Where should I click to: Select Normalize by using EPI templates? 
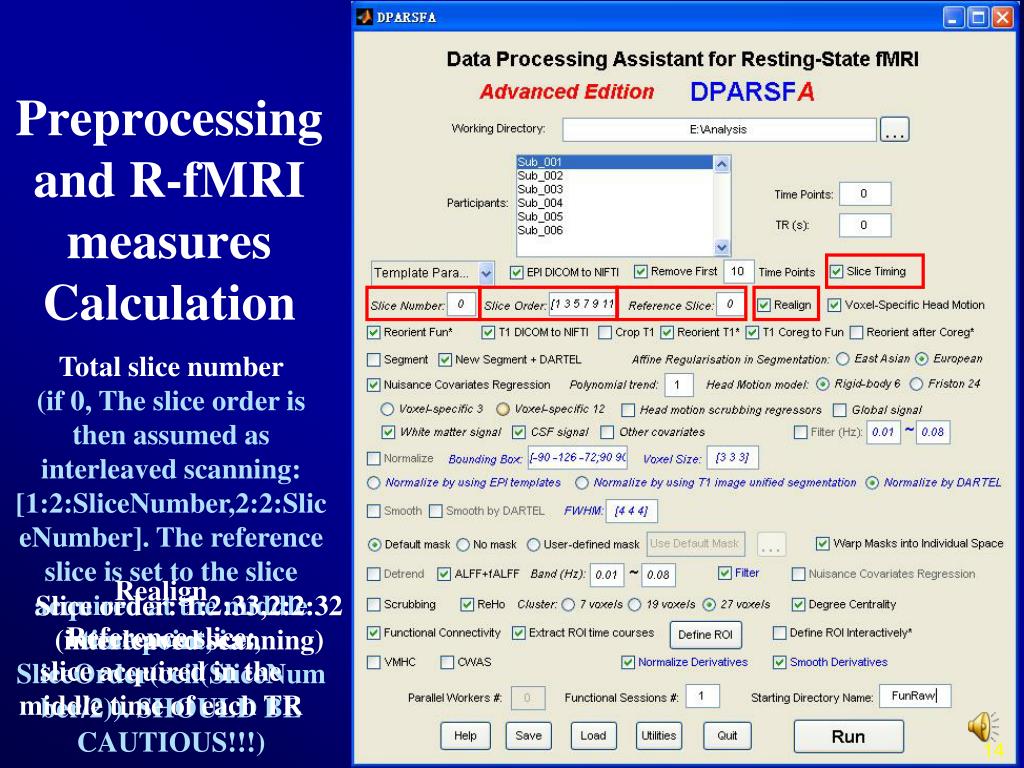[374, 483]
